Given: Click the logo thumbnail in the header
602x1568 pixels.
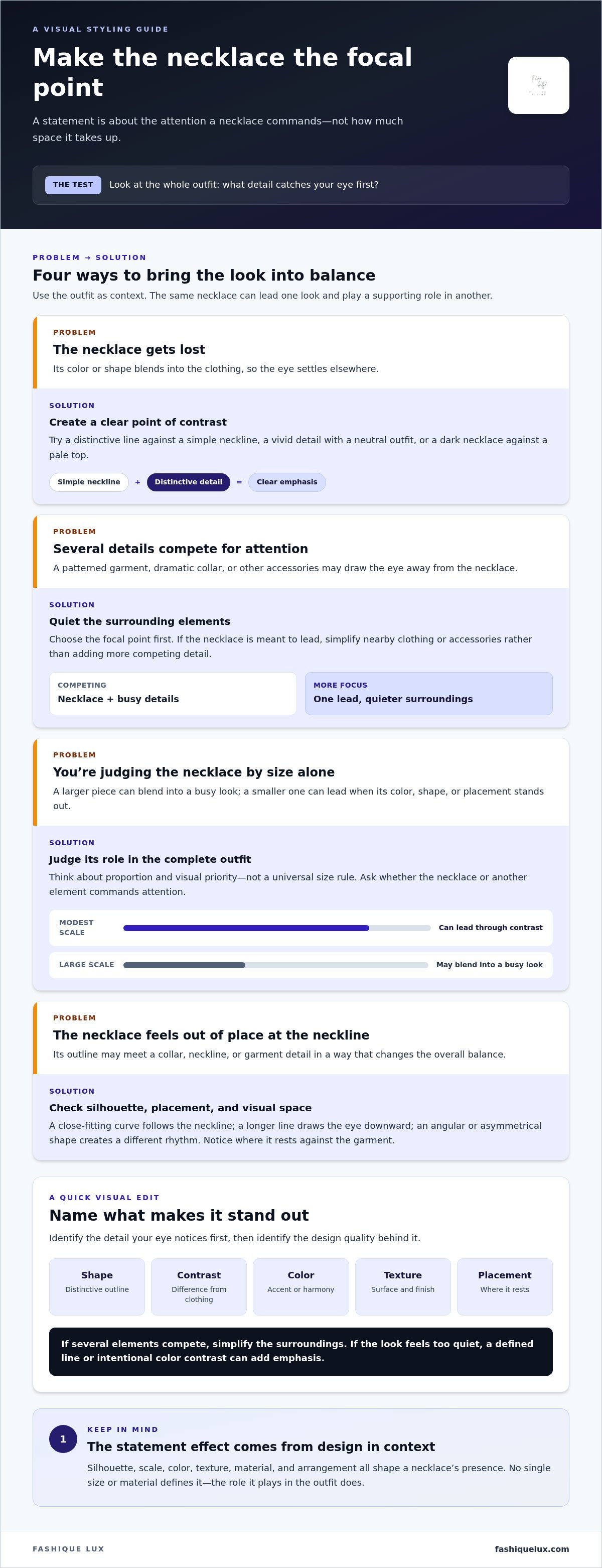Looking at the screenshot, I should coord(538,85).
